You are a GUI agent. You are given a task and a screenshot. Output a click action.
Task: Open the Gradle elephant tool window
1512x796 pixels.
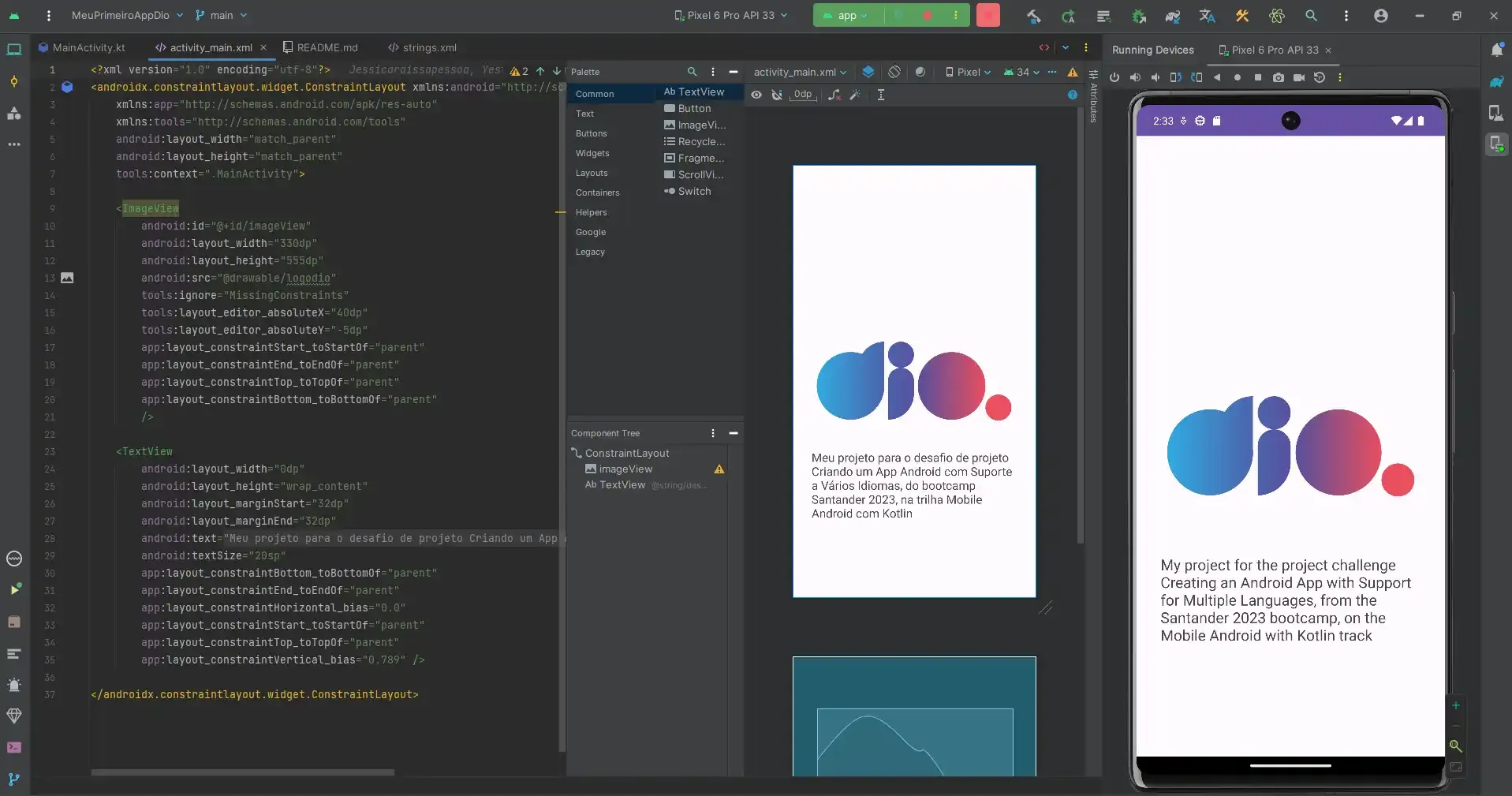point(1496,81)
